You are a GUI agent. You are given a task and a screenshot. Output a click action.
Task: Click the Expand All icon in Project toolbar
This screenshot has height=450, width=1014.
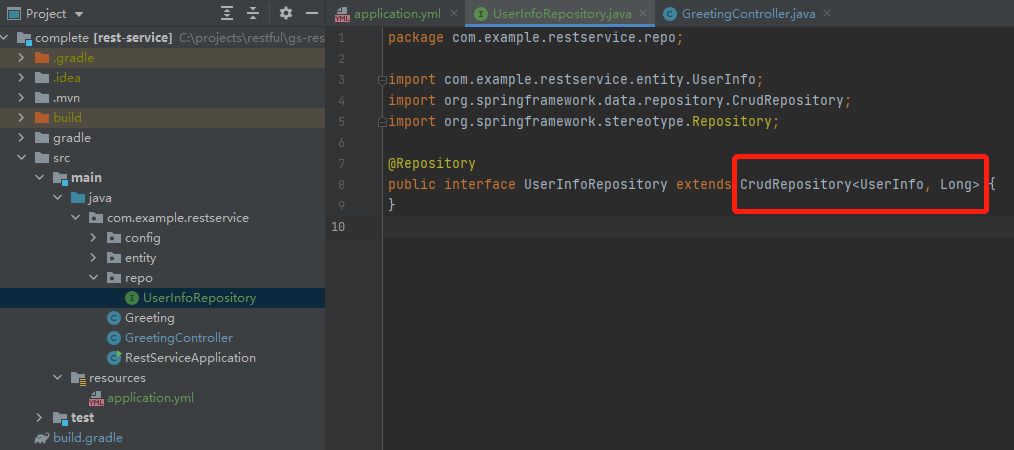(227, 14)
